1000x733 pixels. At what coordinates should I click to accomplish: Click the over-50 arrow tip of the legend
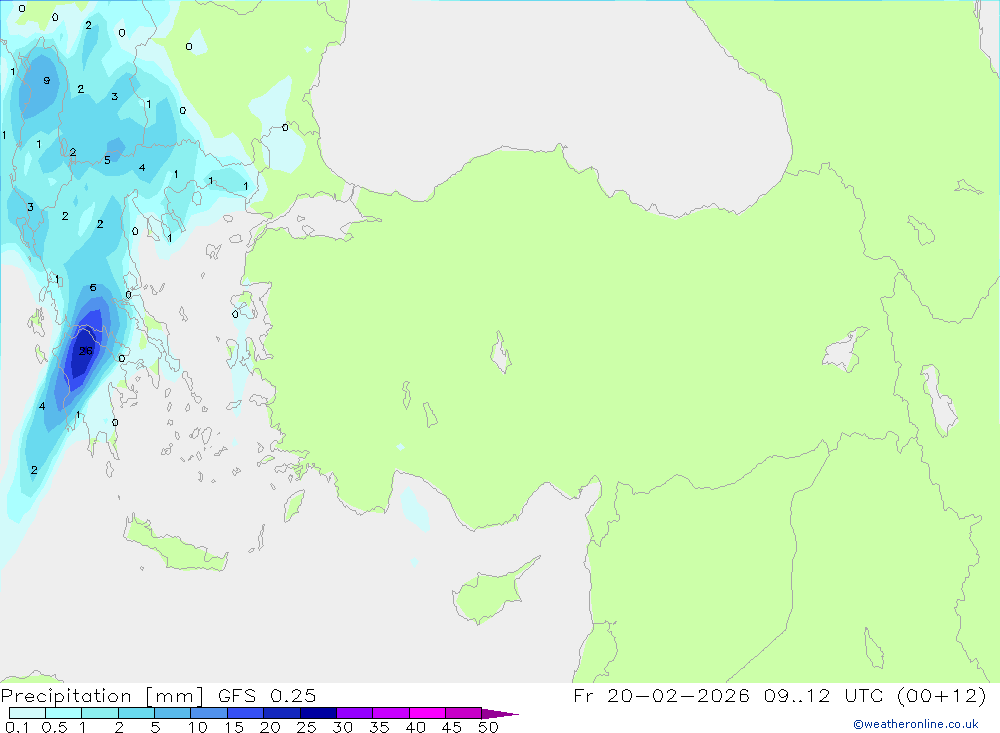tap(500, 714)
